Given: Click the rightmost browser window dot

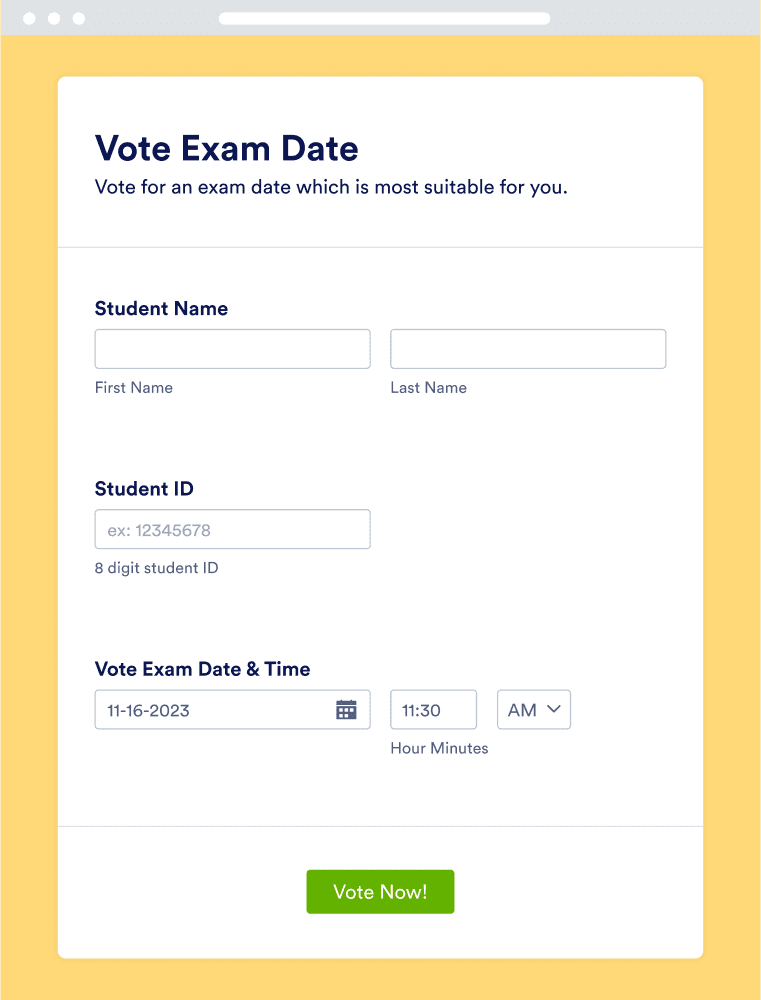Looking at the screenshot, I should pyautogui.click(x=79, y=18).
